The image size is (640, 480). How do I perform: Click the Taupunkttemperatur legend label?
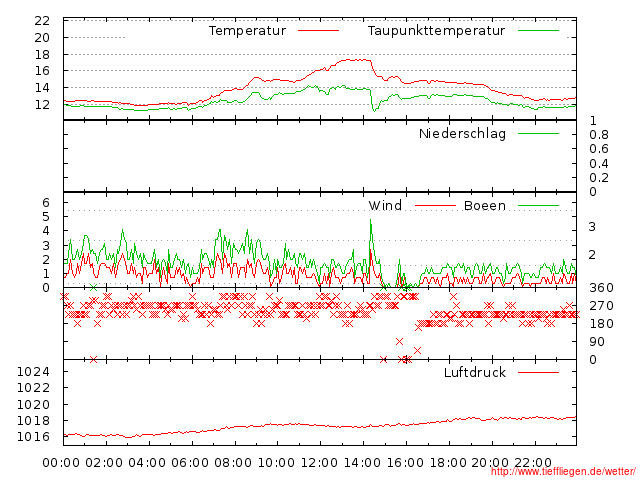tap(436, 31)
